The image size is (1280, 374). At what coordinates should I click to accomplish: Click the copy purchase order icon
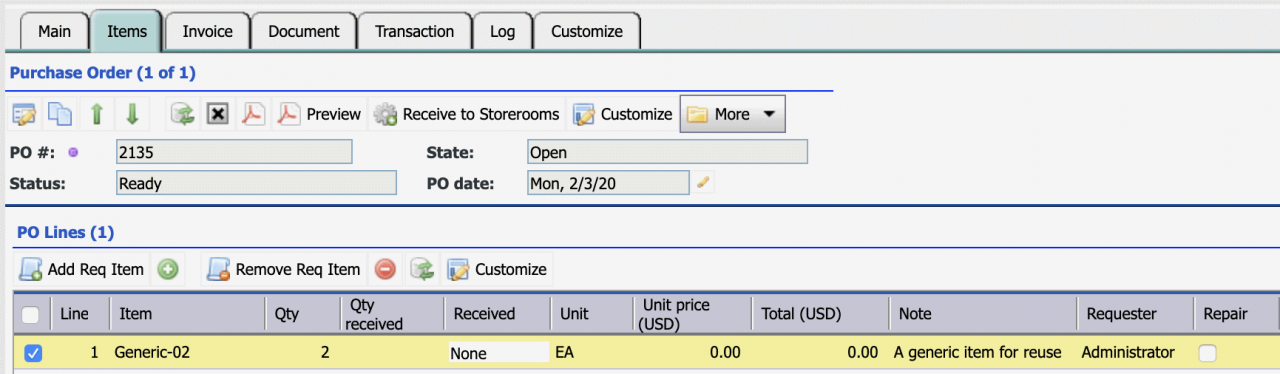[x=61, y=114]
